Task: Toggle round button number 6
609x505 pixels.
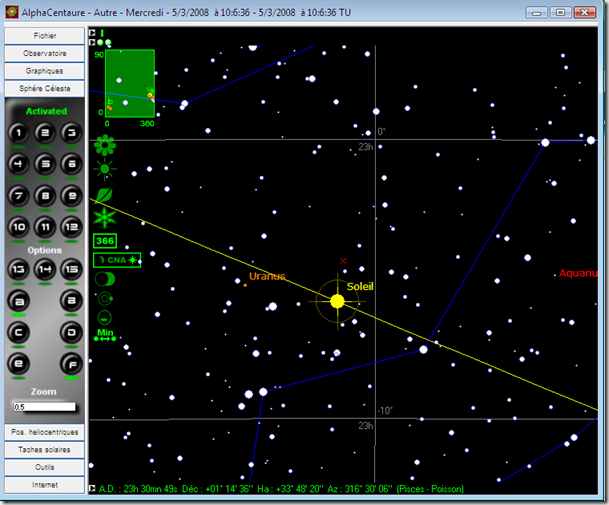Action: [71, 164]
